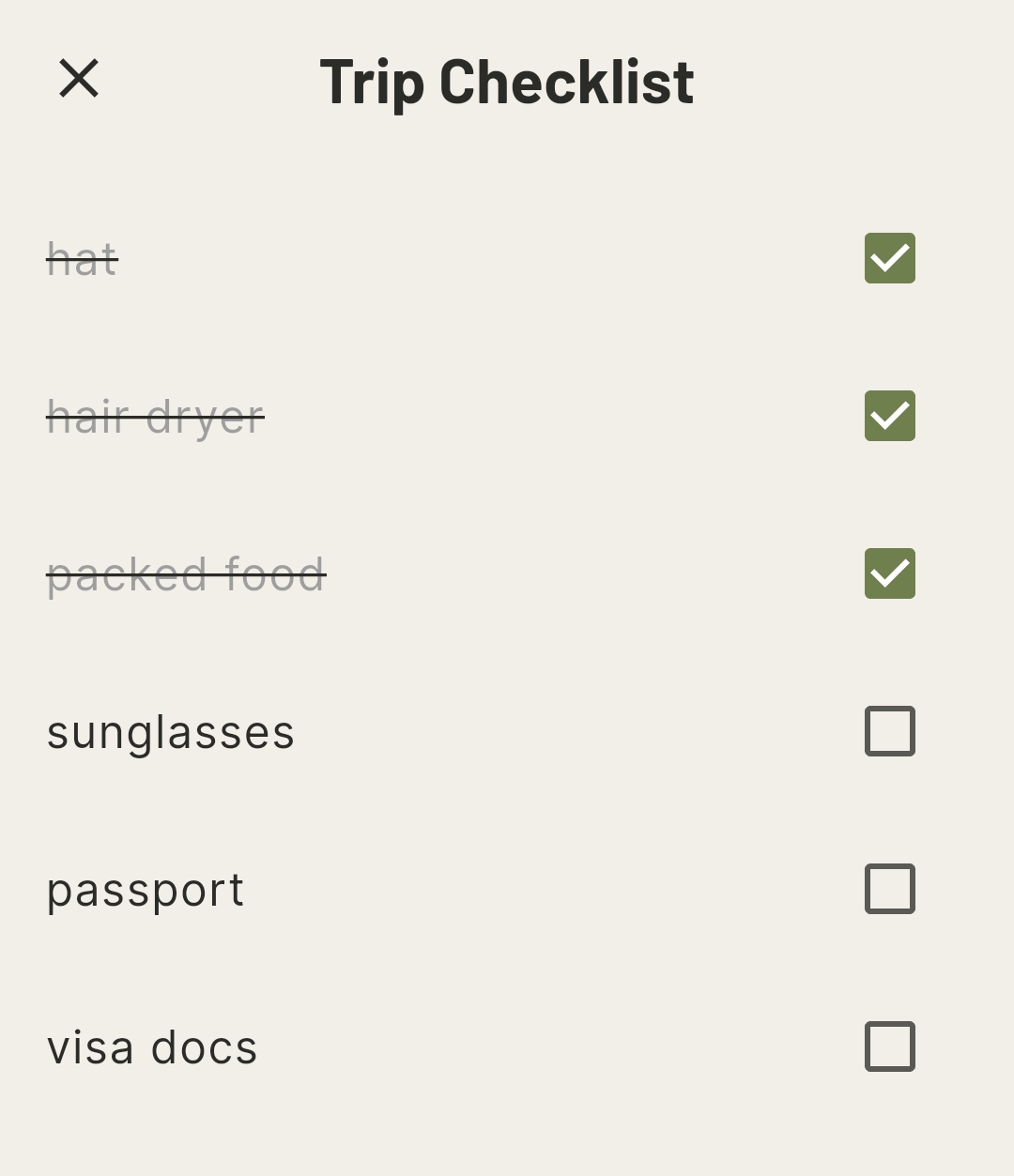Viewport: 1014px width, 1176px height.
Task: Tap the passport item text
Action: pyautogui.click(x=146, y=890)
